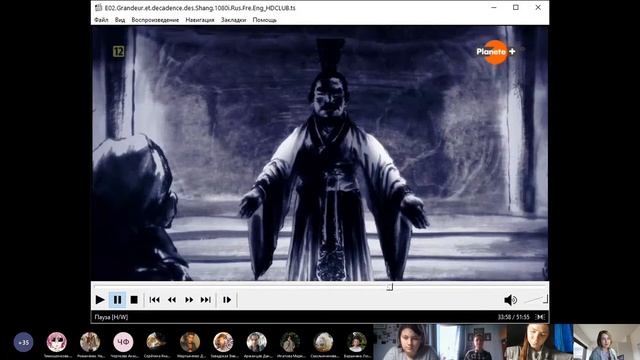Image resolution: width=640 pixels, height=360 pixels.
Task: Show the +35 additional participants
Action: click(x=23, y=342)
